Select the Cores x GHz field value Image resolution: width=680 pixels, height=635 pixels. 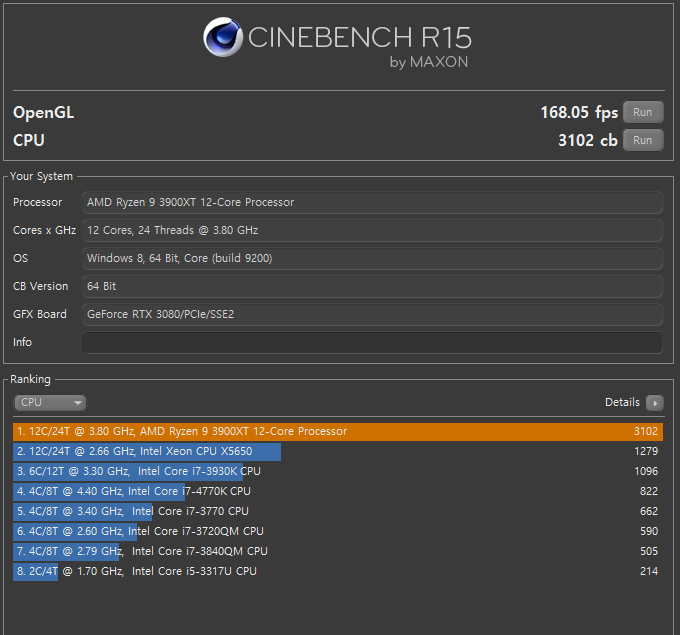tap(372, 230)
